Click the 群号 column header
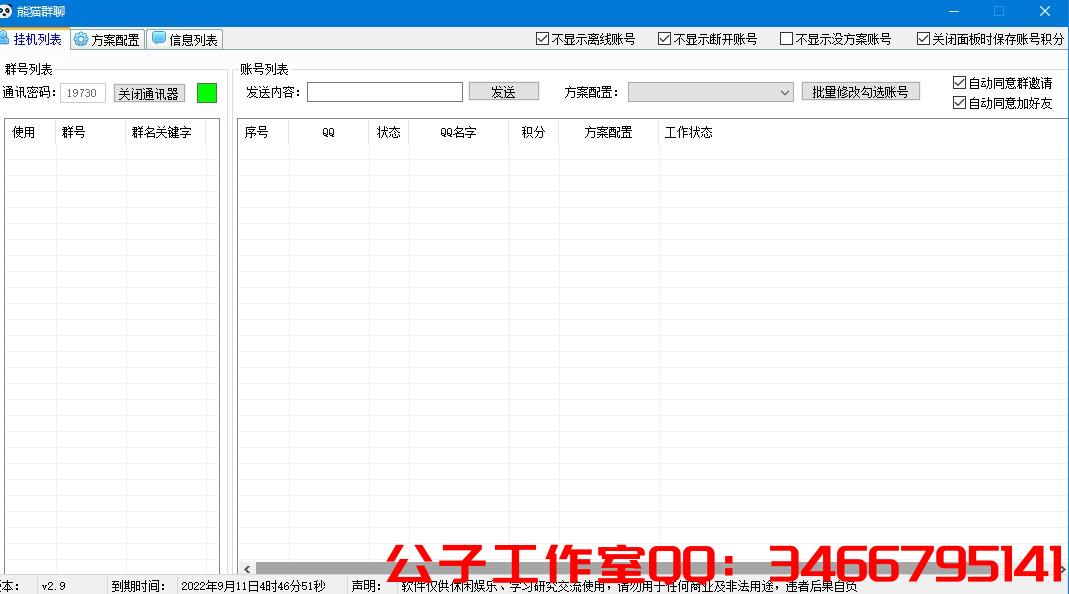Screen dimensions: 1069x594 90,132
